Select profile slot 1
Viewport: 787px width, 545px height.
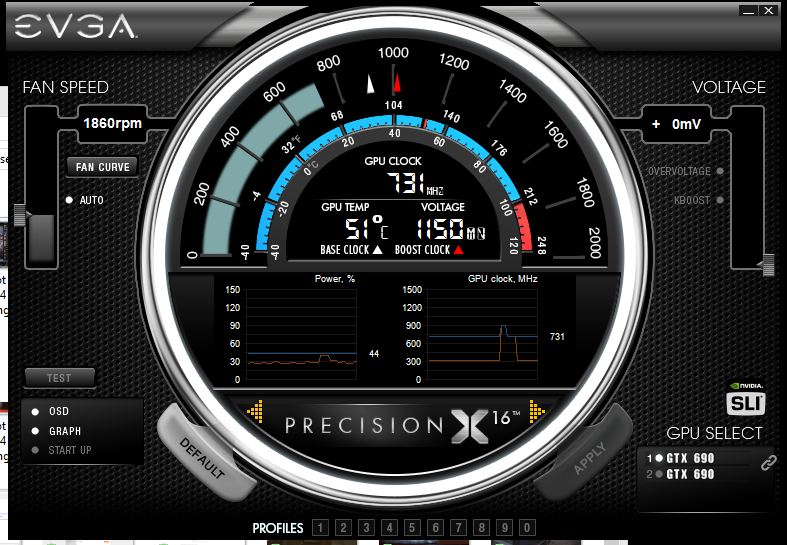tap(320, 527)
